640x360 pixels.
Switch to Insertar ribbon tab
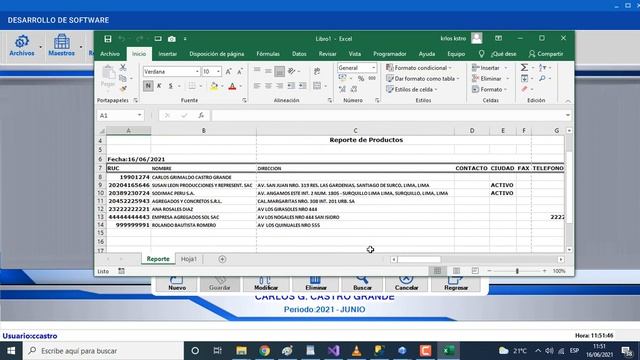point(168,54)
